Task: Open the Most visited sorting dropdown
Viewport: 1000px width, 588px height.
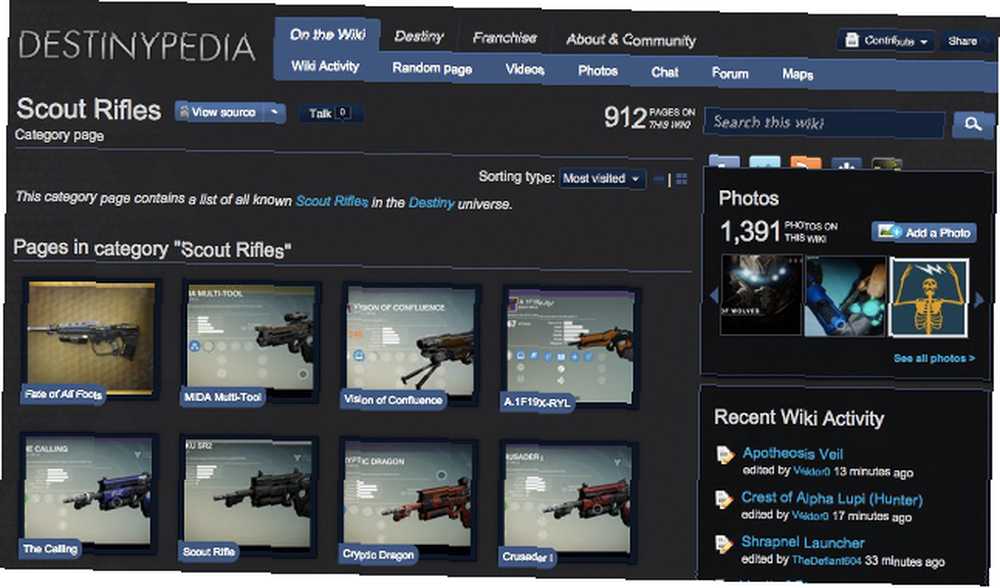Action: 602,179
